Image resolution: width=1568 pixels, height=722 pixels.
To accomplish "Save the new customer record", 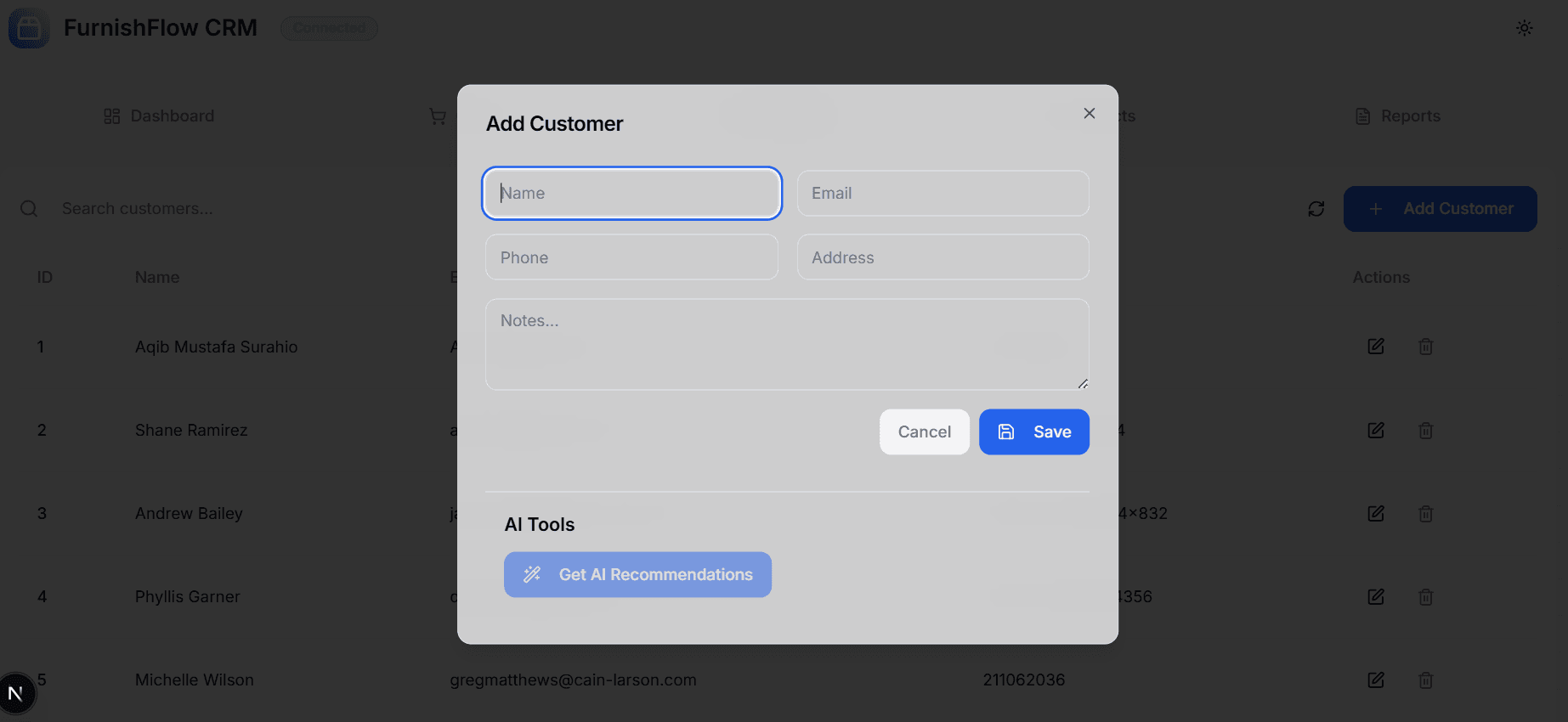I will click(x=1034, y=432).
